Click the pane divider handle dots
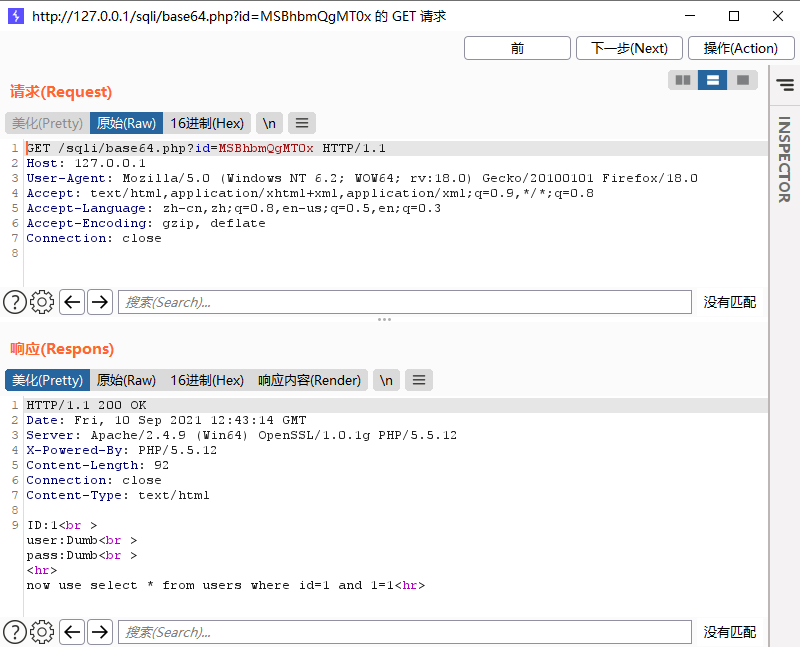 click(x=384, y=319)
